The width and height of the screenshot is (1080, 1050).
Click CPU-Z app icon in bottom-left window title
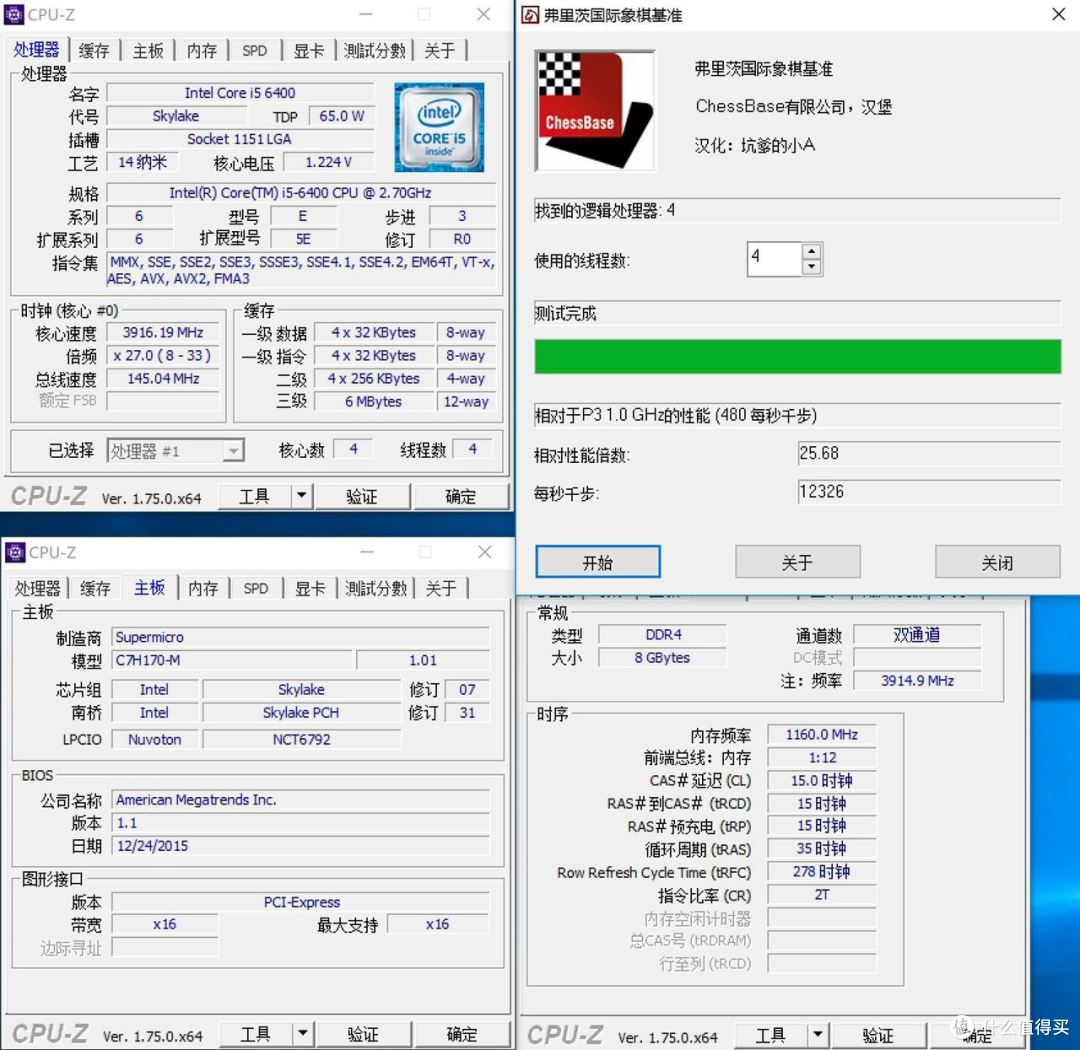[x=14, y=553]
